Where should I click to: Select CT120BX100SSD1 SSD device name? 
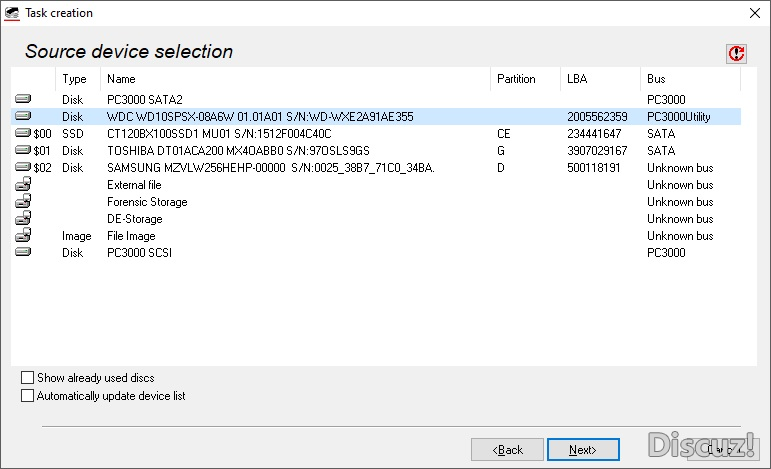pyautogui.click(x=219, y=134)
